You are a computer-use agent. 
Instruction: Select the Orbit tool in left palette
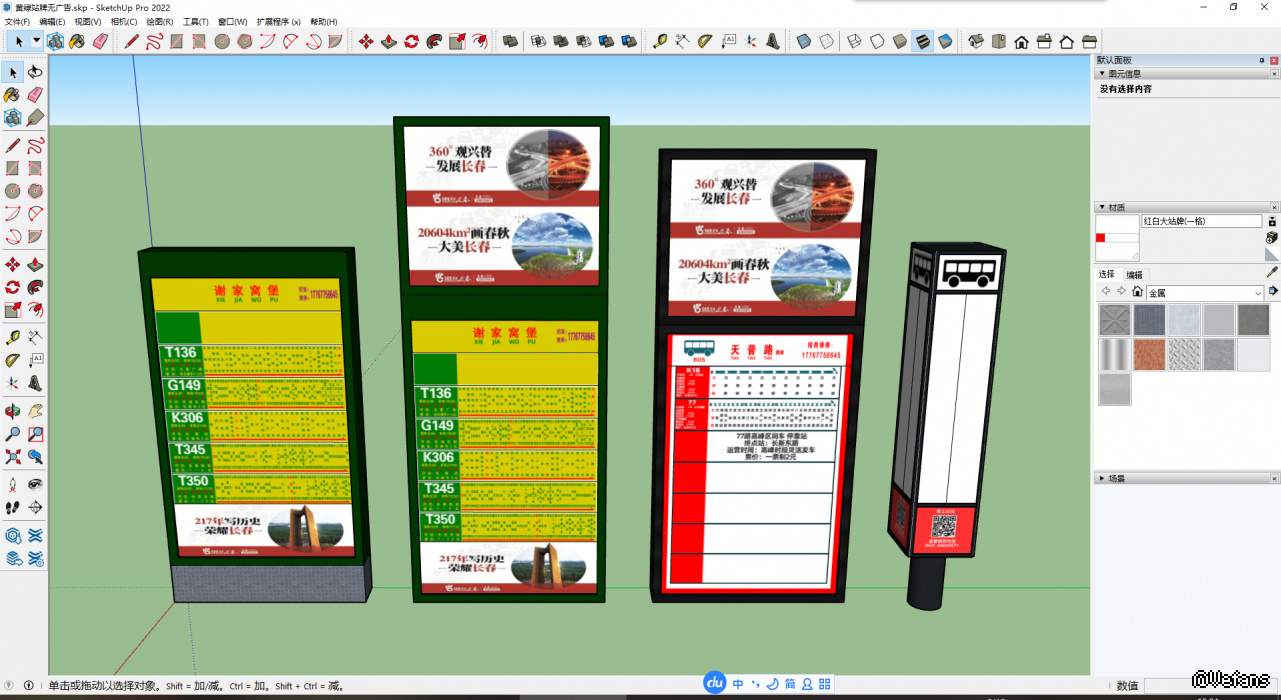point(13,411)
